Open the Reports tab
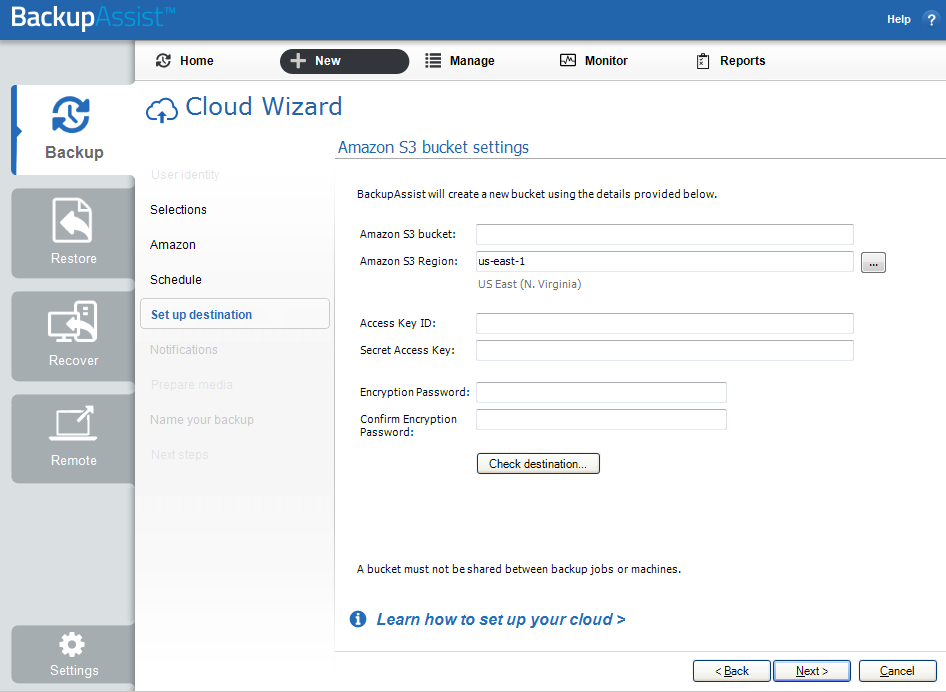The height and width of the screenshot is (692, 946). (731, 61)
